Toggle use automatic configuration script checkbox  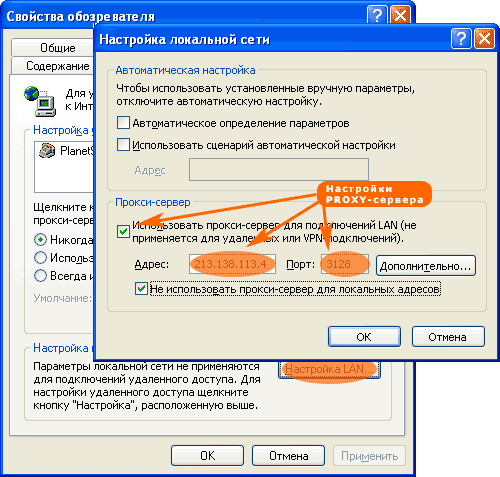pyautogui.click(x=123, y=145)
